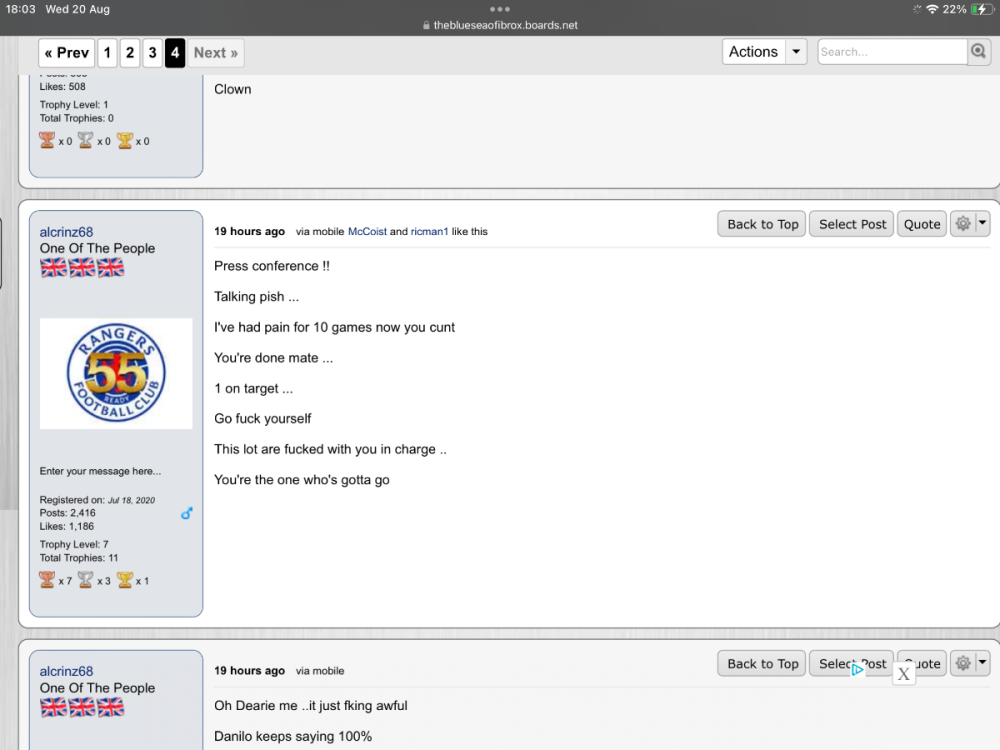Screen dimensions: 1000x750
Task: Click the gold trophy icon showing x 1
Action: [x=125, y=580]
